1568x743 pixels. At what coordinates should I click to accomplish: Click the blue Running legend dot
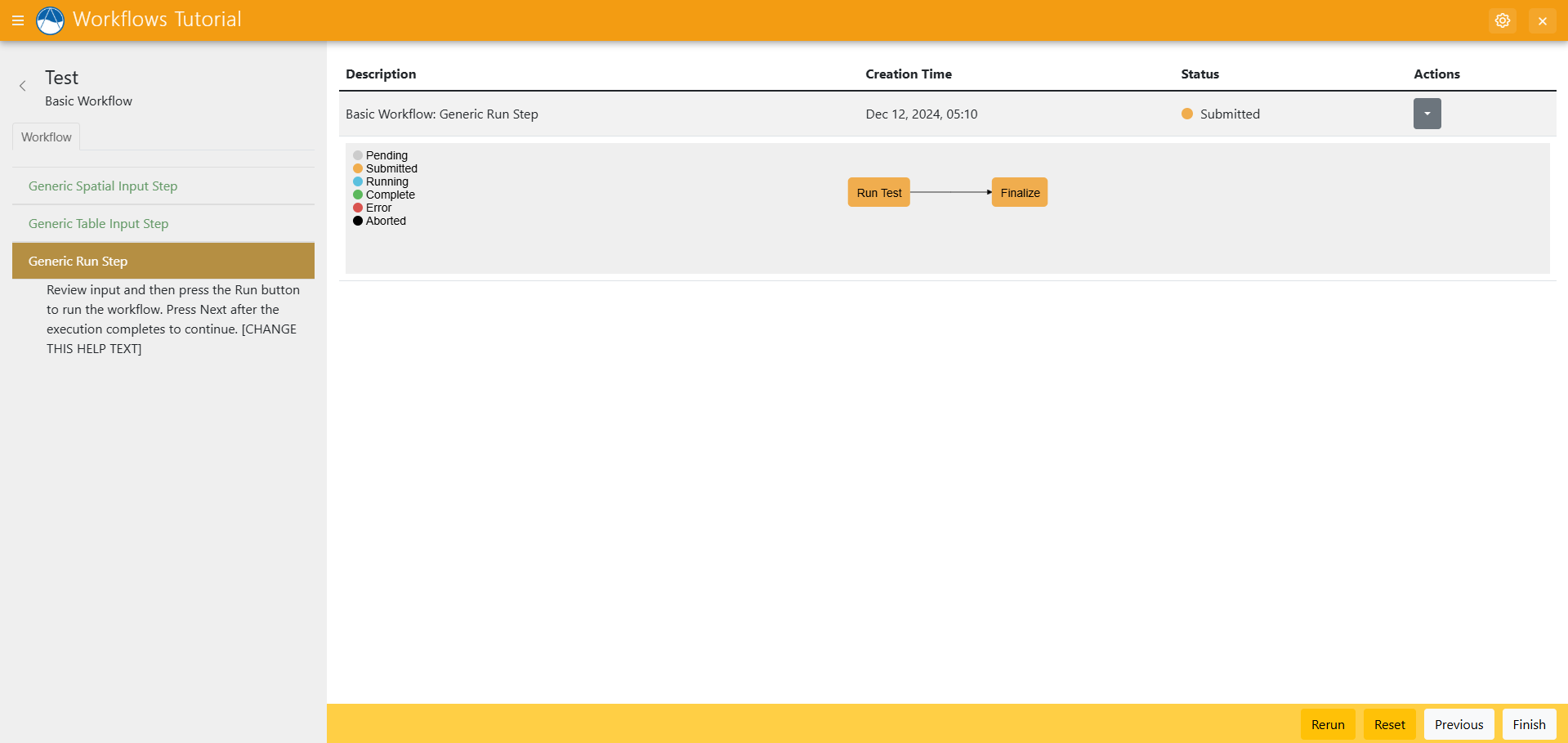357,181
